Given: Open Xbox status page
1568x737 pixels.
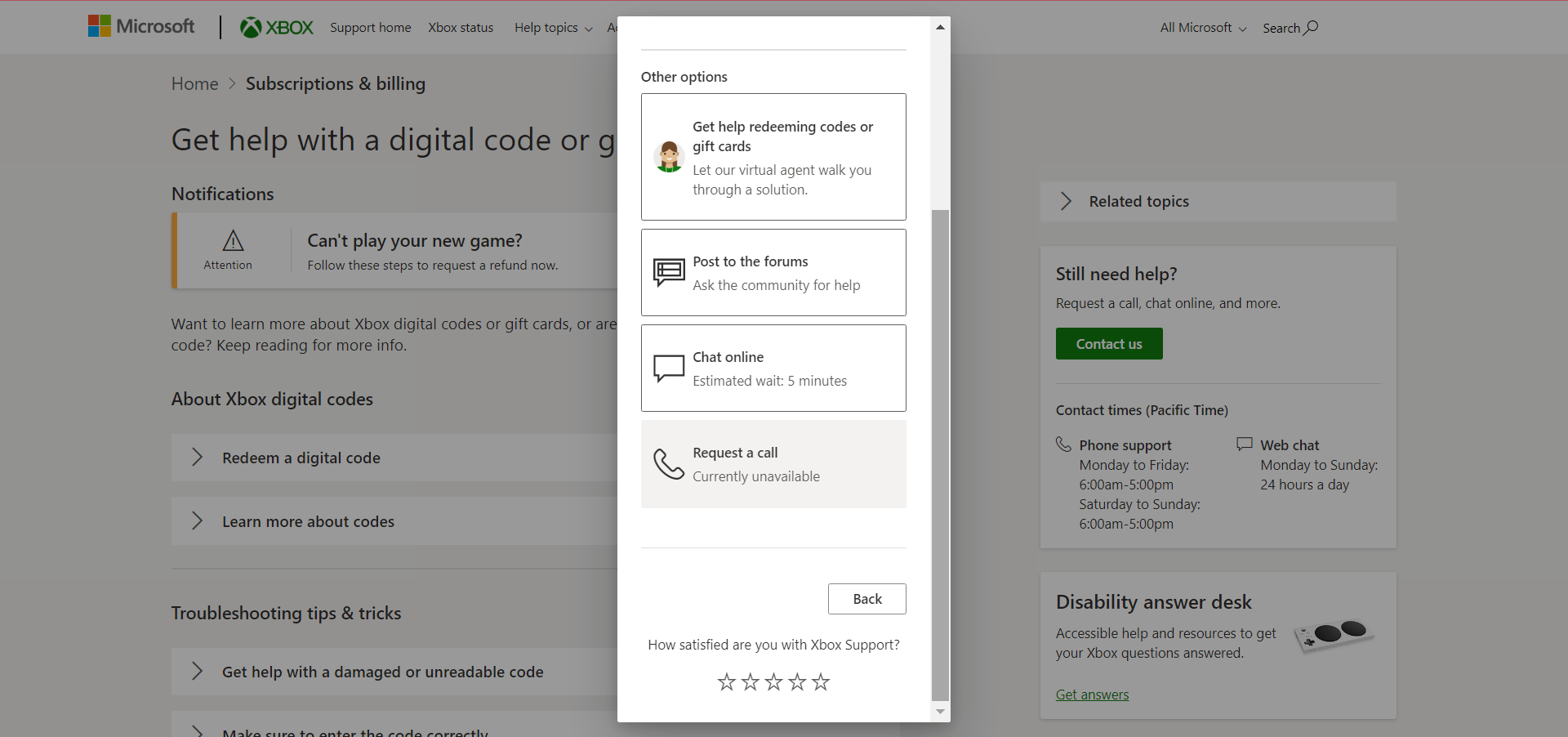Looking at the screenshot, I should (x=461, y=28).
